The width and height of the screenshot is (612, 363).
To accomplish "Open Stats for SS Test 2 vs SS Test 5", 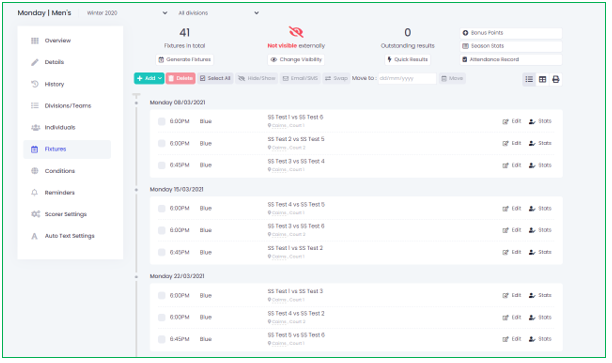I will click(x=540, y=143).
